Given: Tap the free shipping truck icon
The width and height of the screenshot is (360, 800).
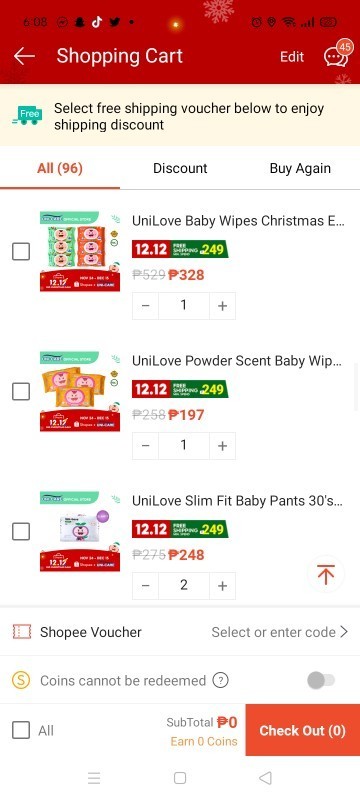Looking at the screenshot, I should [x=28, y=116].
